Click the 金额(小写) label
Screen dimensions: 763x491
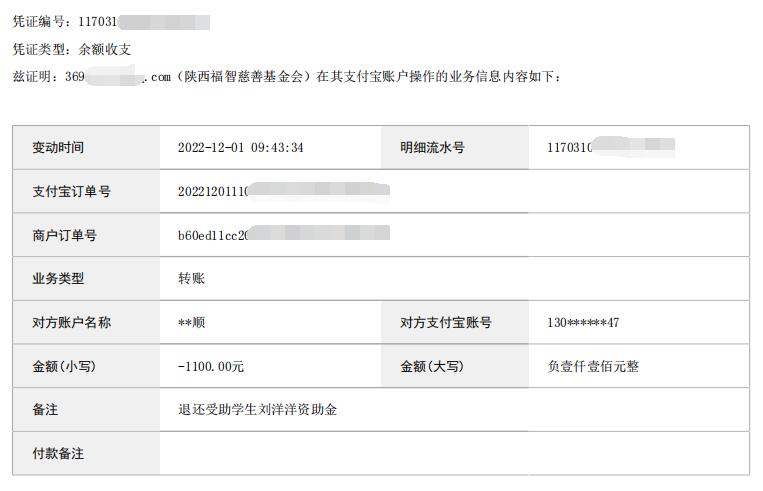coord(64,366)
